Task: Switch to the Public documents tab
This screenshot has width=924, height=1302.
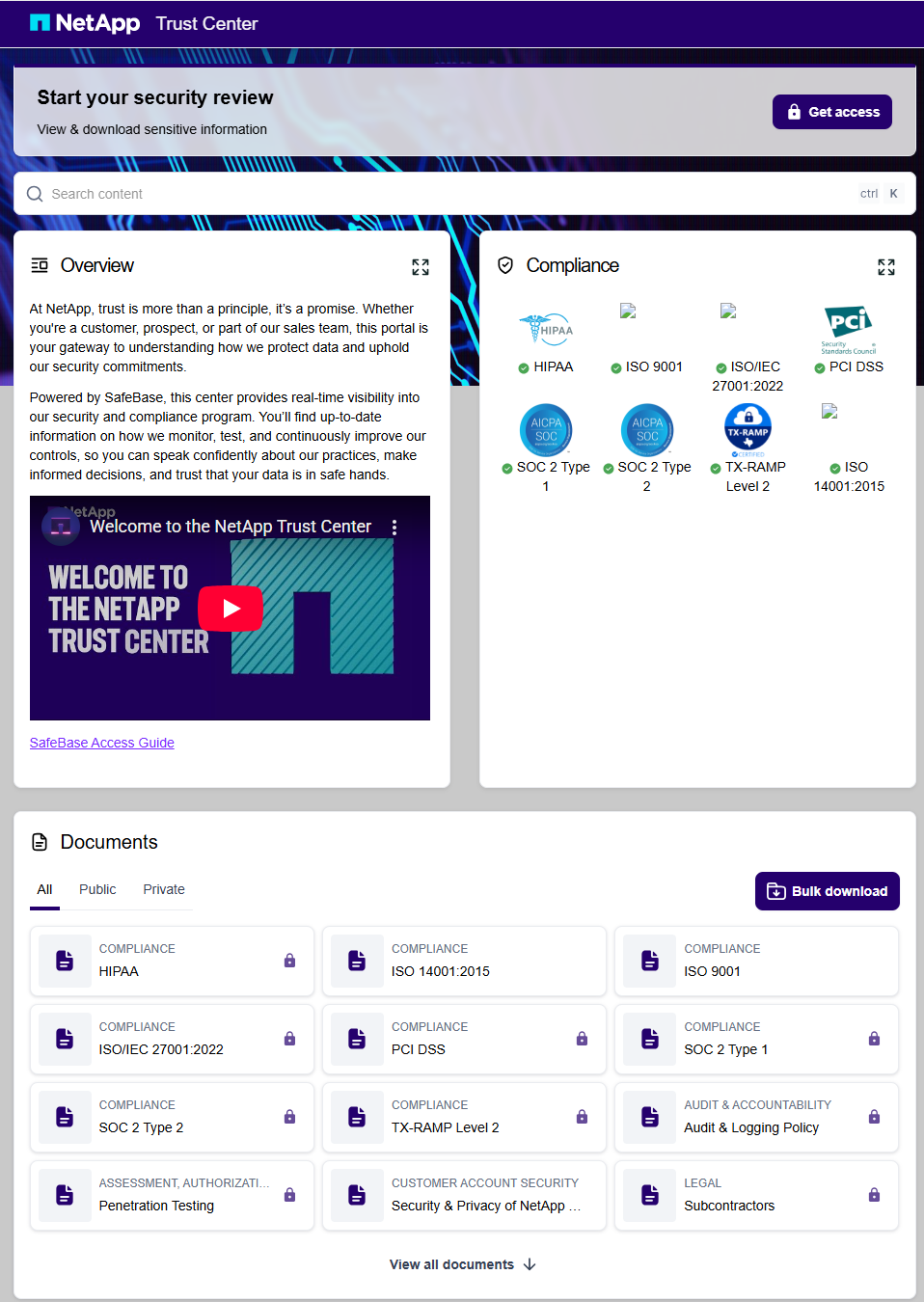Action: (97, 889)
